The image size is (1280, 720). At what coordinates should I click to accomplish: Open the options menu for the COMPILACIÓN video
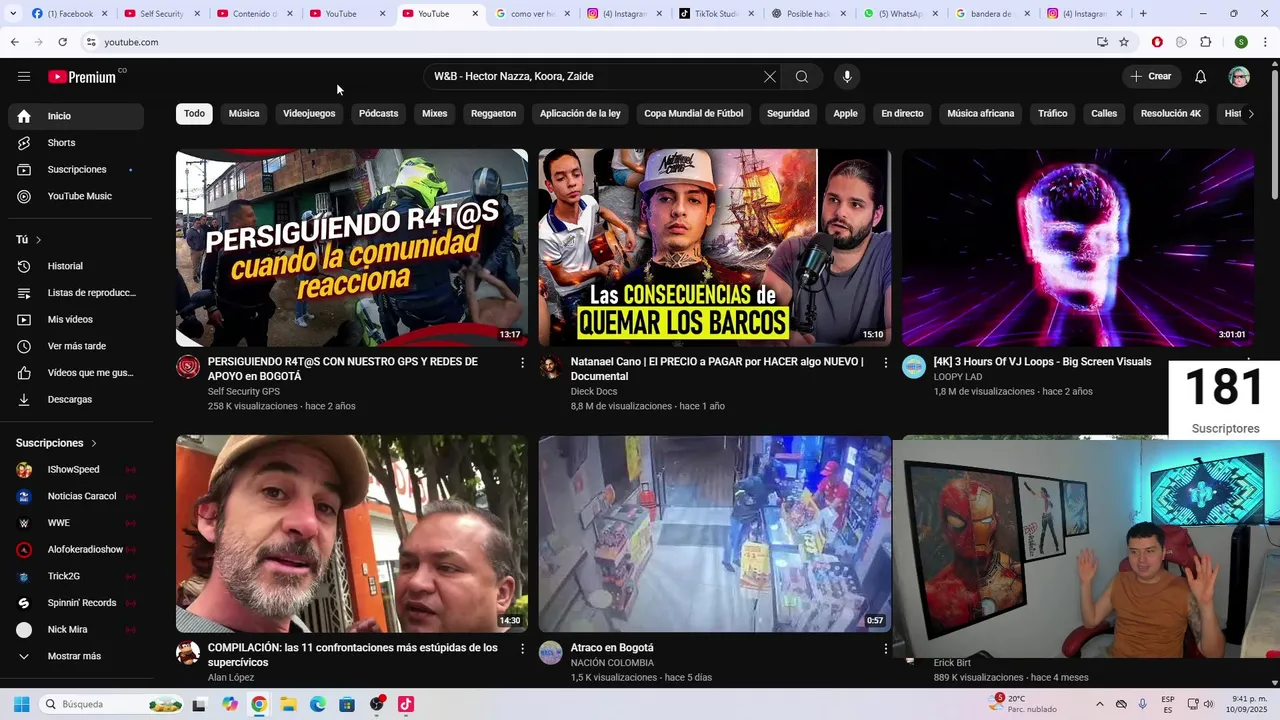(522, 649)
